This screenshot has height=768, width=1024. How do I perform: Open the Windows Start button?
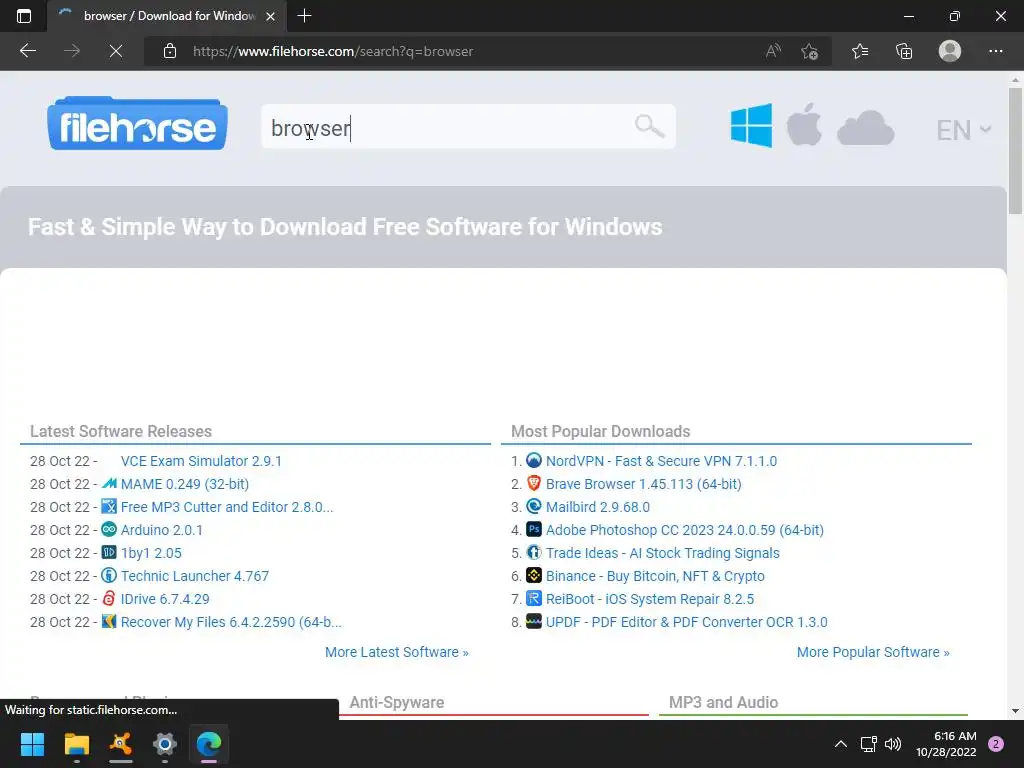coord(32,744)
